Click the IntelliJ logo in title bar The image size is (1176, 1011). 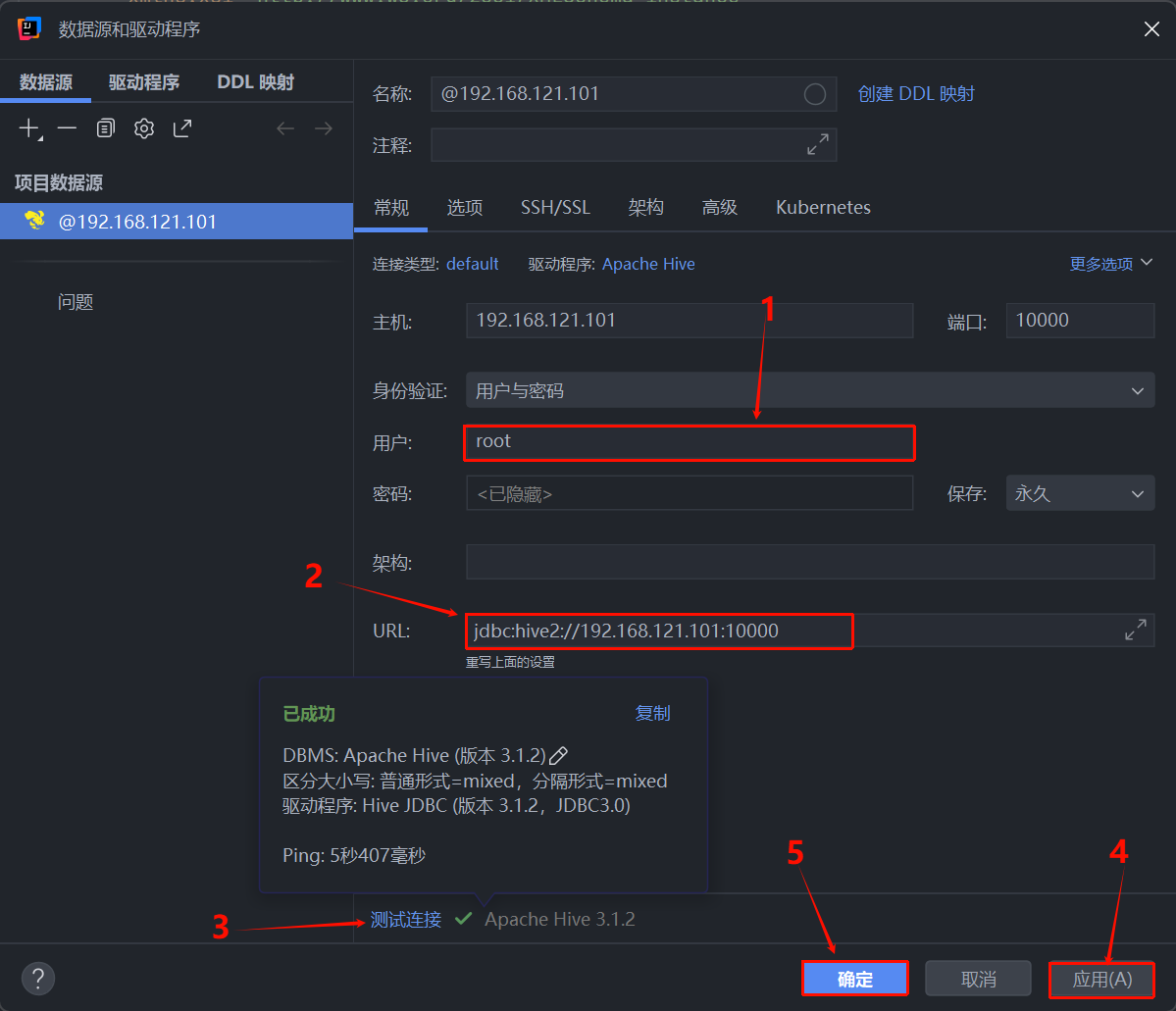pos(28,28)
